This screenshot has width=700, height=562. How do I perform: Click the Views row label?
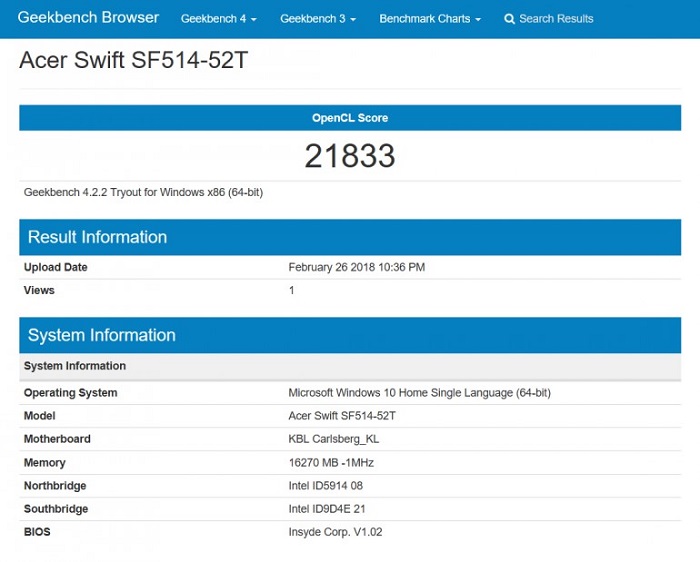pos(39,290)
